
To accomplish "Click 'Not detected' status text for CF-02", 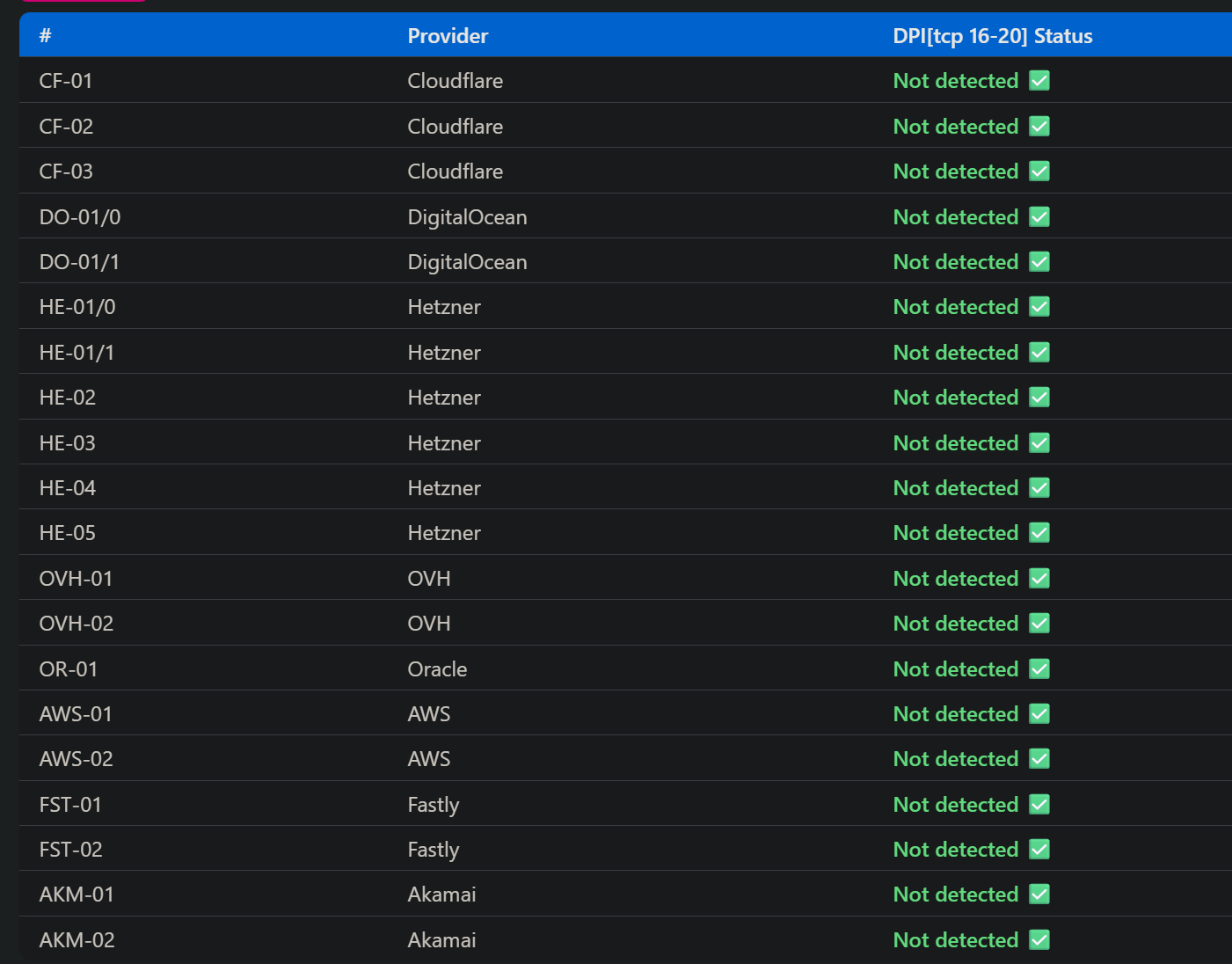I will 956,126.
